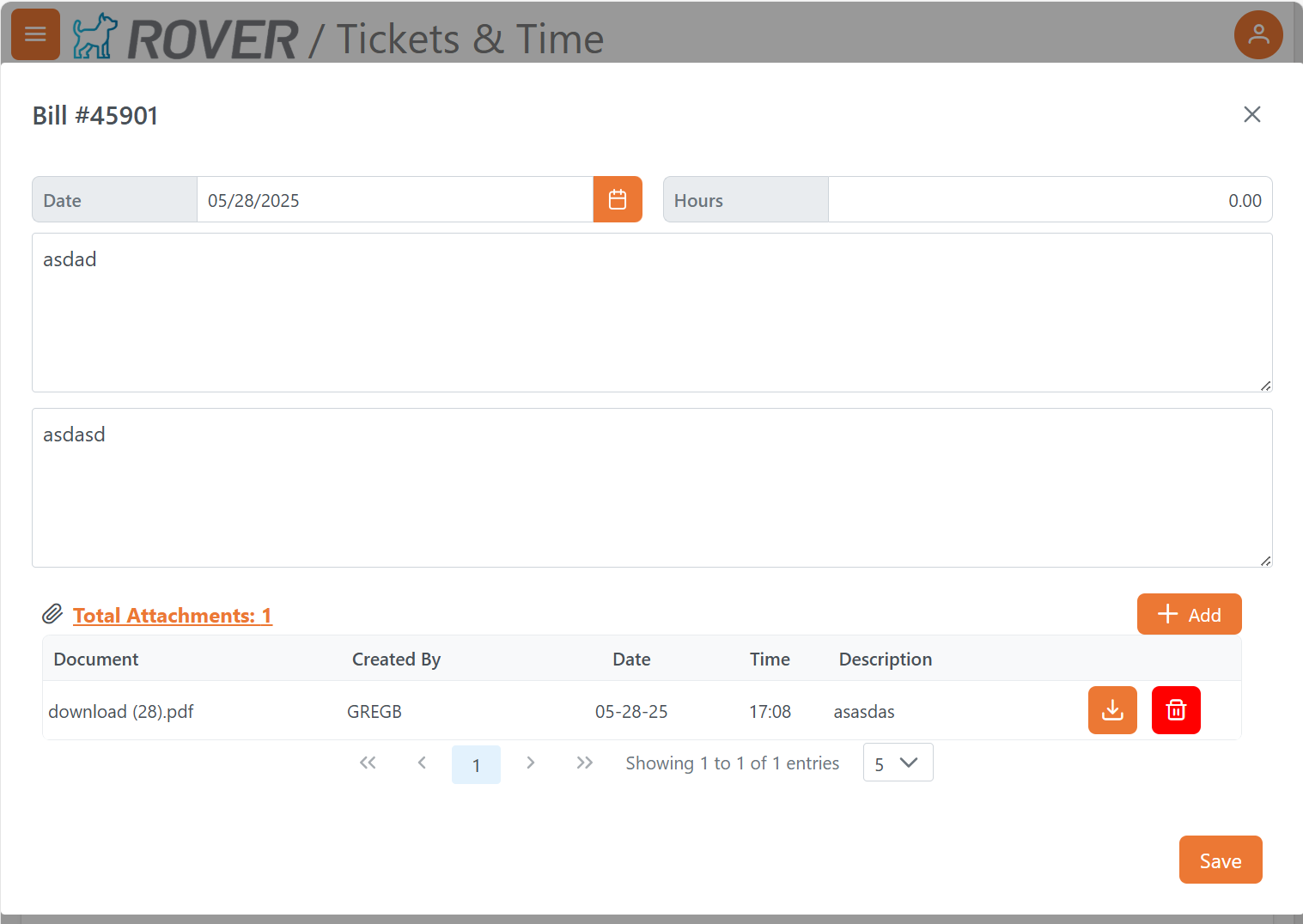
Task: Save the Bill #45901 changes
Action: pos(1221,860)
